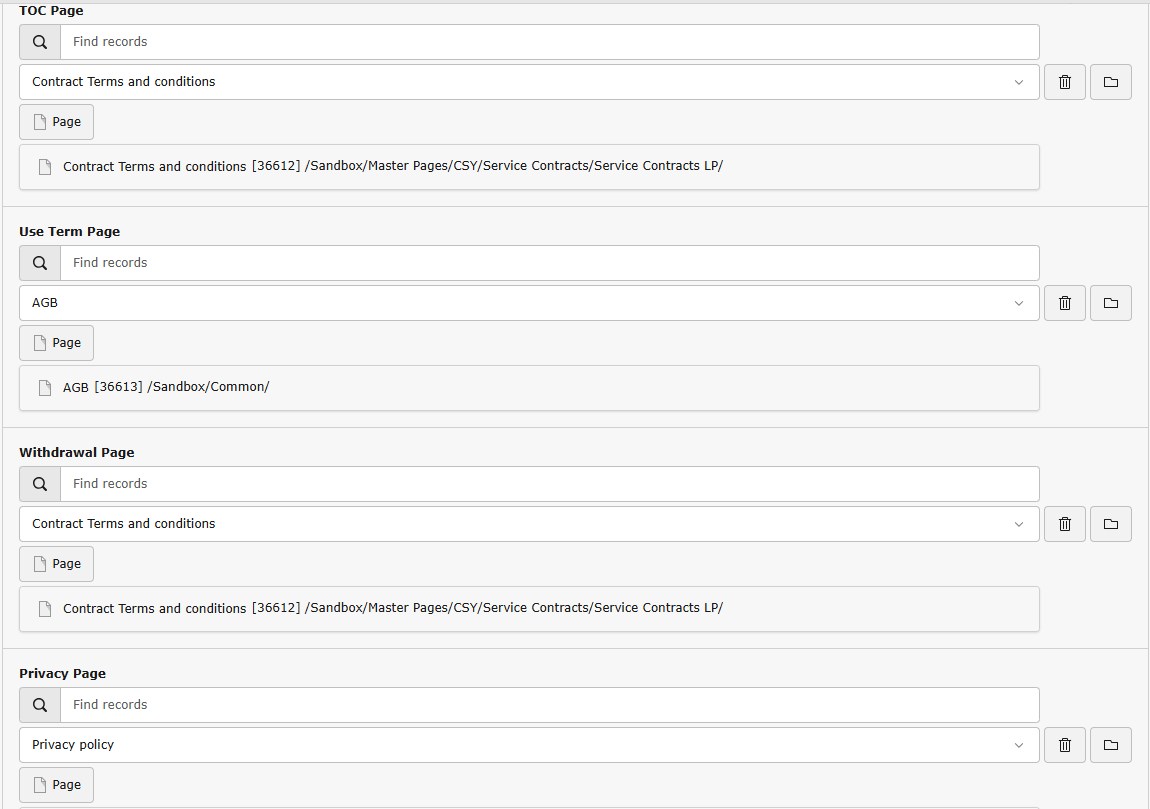Expand the TOC Page selection dropdown
The height and width of the screenshot is (809, 1150).
(528, 82)
